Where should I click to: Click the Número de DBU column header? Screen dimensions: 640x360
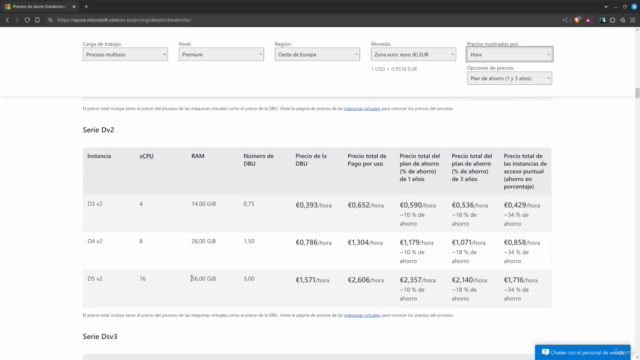(x=258, y=160)
